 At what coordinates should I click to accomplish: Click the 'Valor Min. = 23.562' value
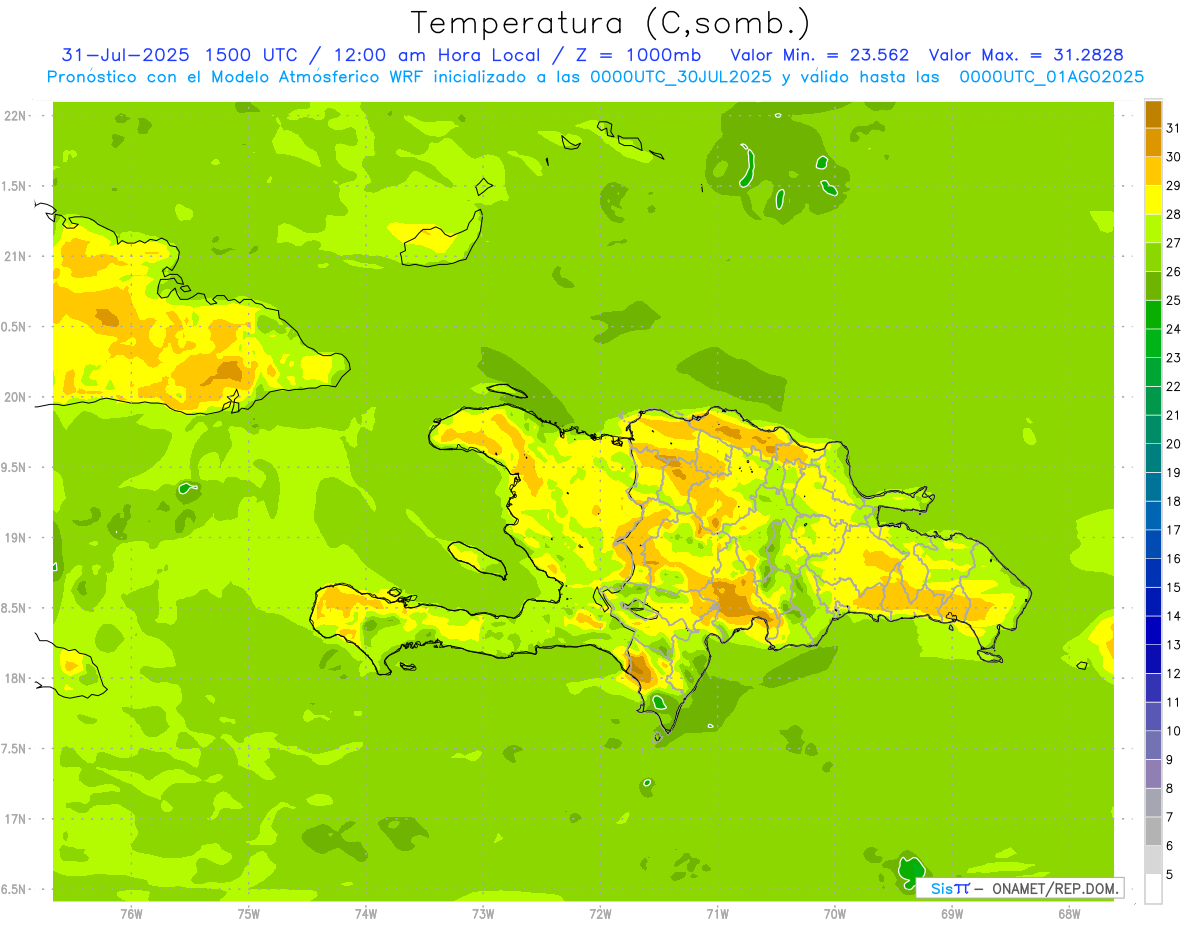(x=819, y=55)
